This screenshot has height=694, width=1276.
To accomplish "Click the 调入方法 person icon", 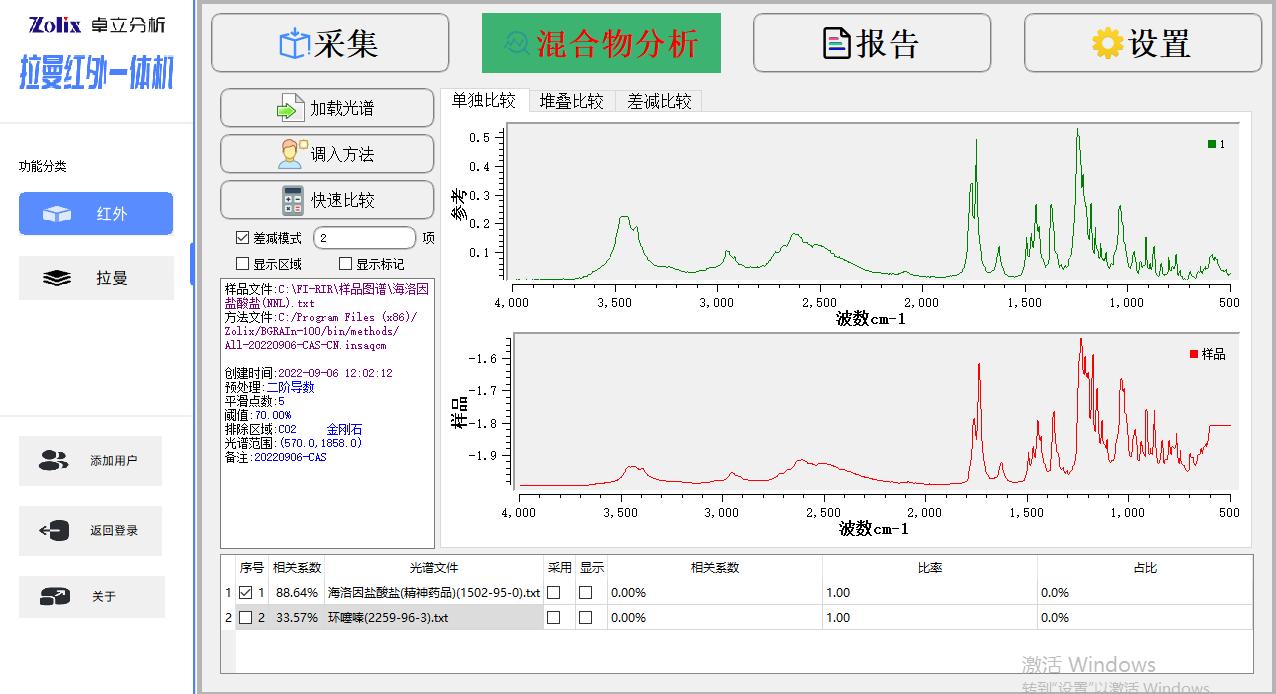I will pyautogui.click(x=292, y=154).
